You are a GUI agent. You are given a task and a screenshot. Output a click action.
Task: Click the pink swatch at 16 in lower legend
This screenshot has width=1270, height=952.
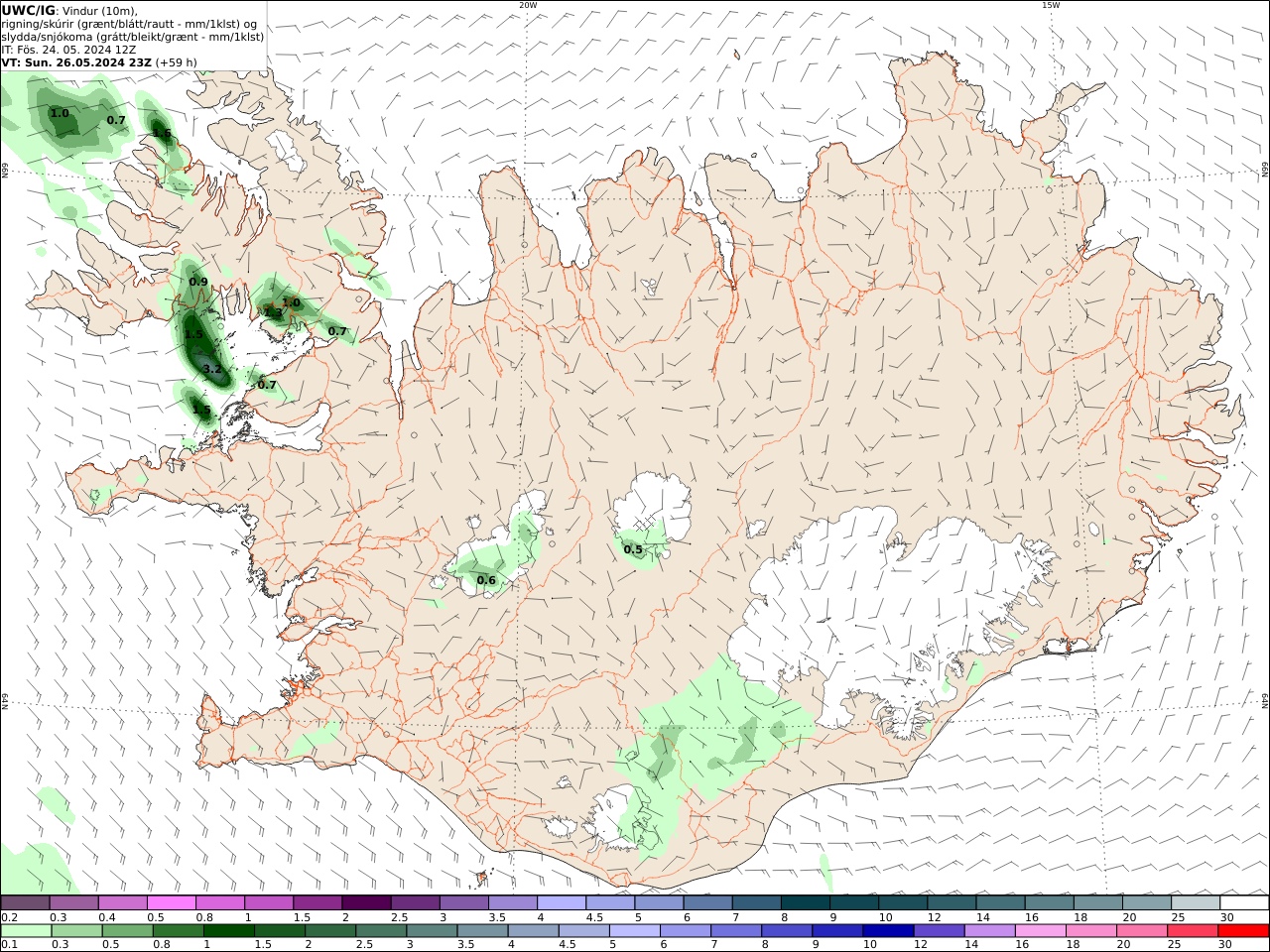coord(1041,931)
